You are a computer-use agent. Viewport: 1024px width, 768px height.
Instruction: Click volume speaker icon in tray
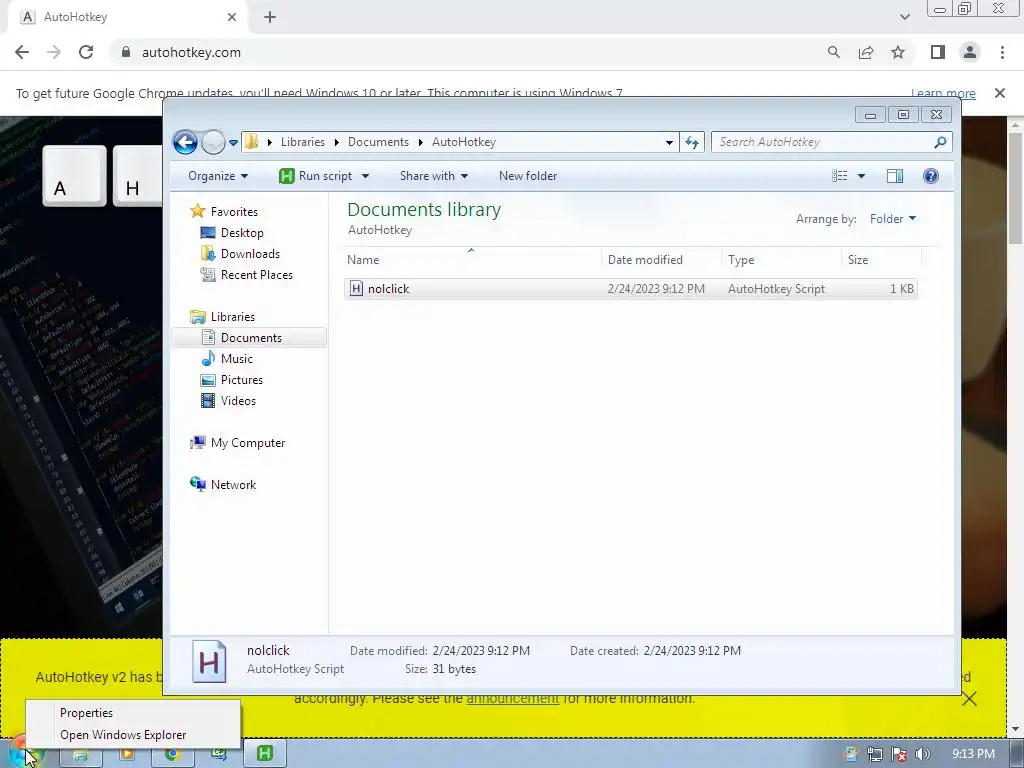point(923,754)
